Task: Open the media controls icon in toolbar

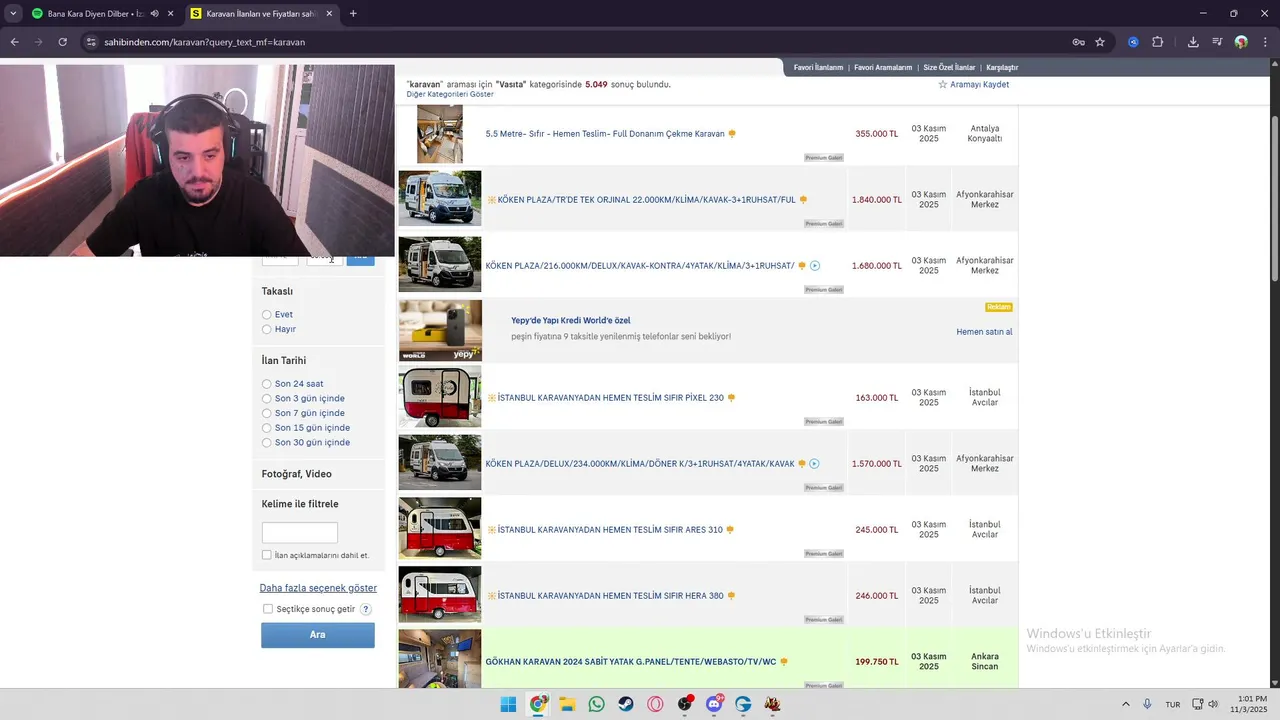Action: [1217, 42]
